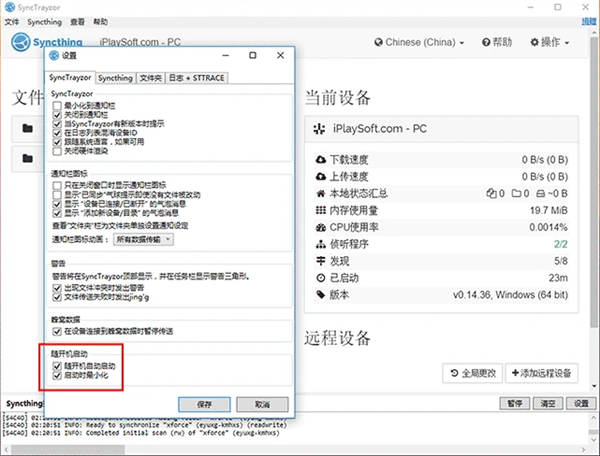Viewport: 600px width, 456px height.
Task: Click the vertical scrollbar of the main page
Action: pyautogui.click(x=594, y=182)
